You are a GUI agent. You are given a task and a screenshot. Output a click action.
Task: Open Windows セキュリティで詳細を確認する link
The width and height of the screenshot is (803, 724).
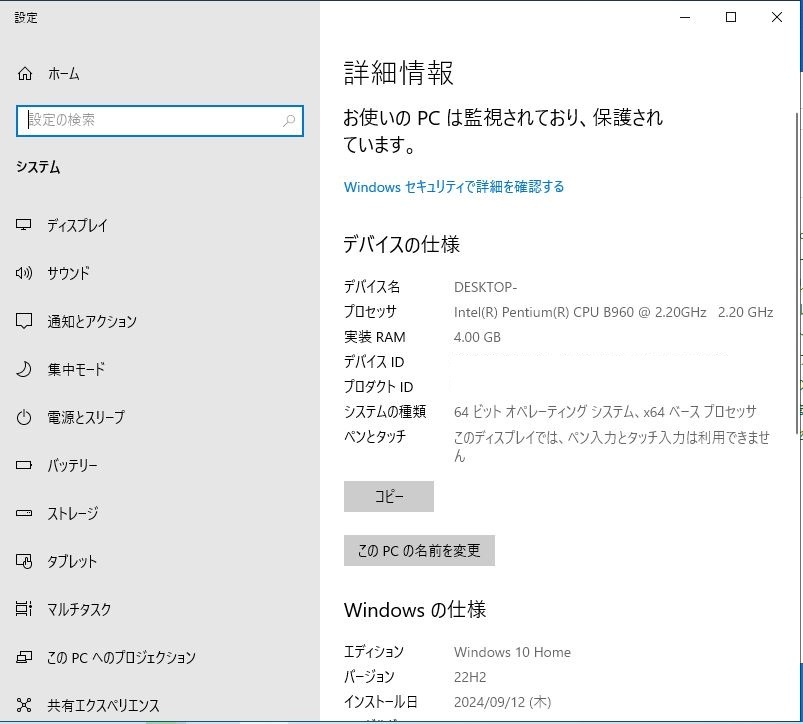click(x=454, y=187)
